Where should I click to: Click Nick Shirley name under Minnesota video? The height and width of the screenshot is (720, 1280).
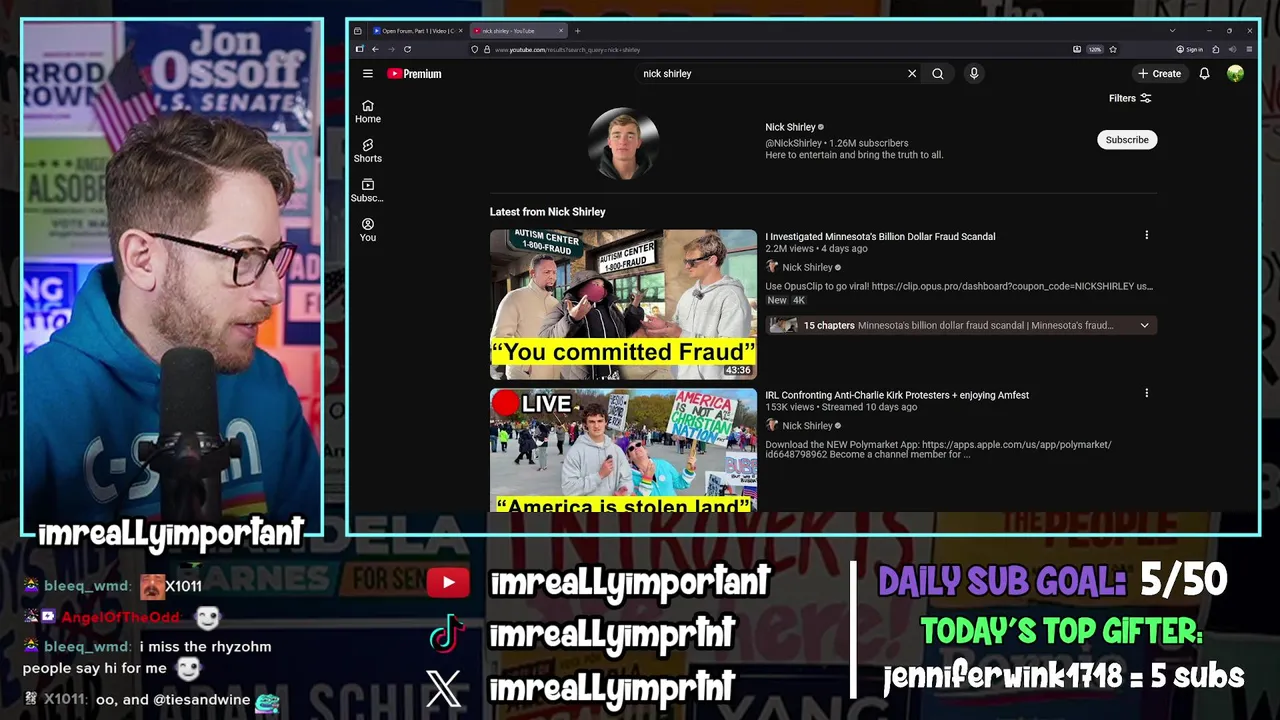coord(807,267)
